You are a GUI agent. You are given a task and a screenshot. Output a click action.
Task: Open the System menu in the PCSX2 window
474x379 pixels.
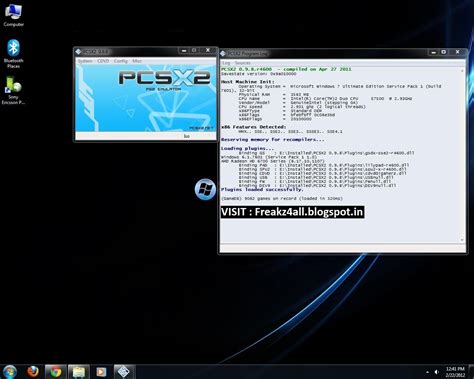[x=85, y=61]
